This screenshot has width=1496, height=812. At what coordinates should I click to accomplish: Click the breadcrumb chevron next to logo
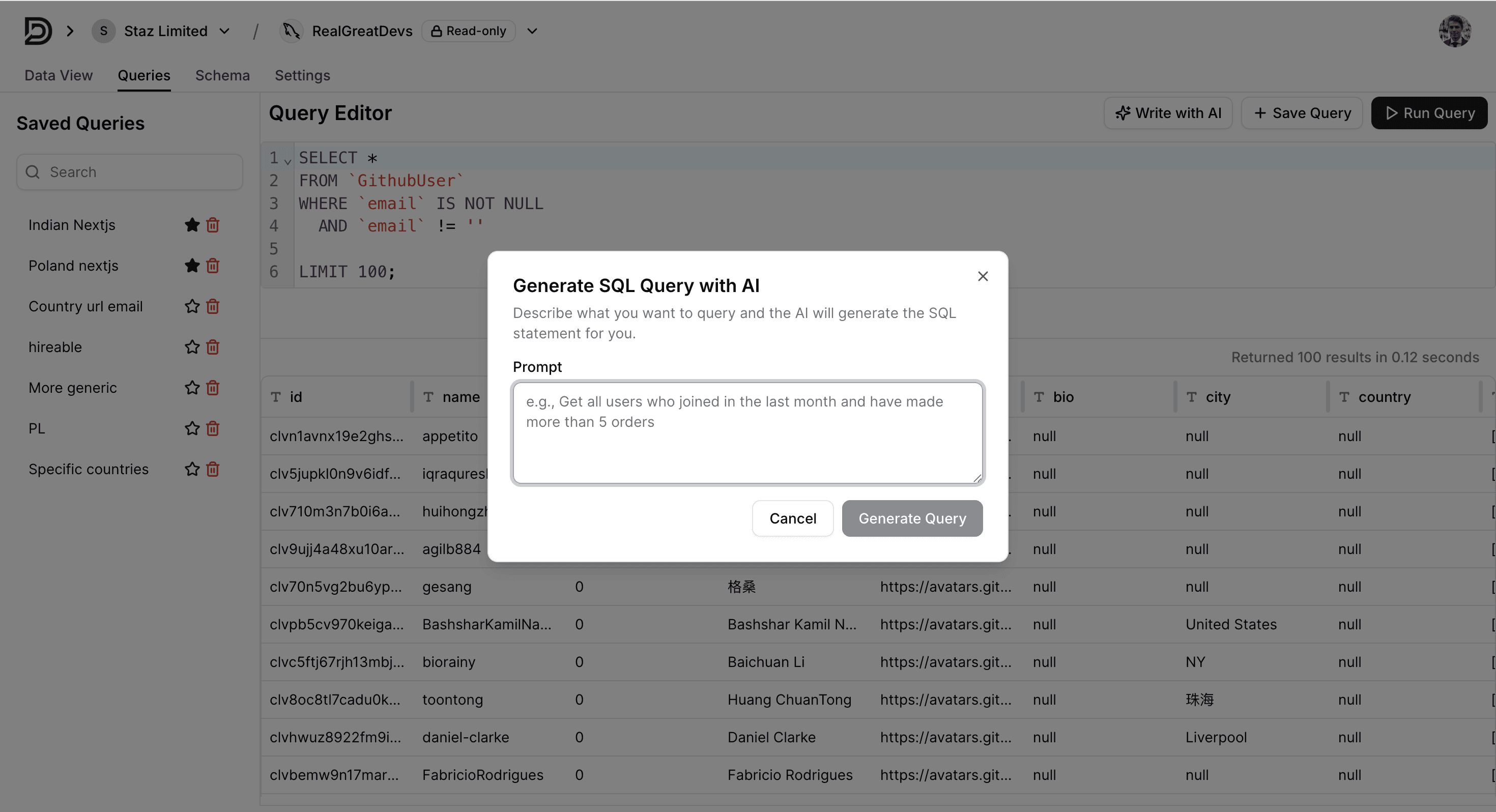coord(70,31)
